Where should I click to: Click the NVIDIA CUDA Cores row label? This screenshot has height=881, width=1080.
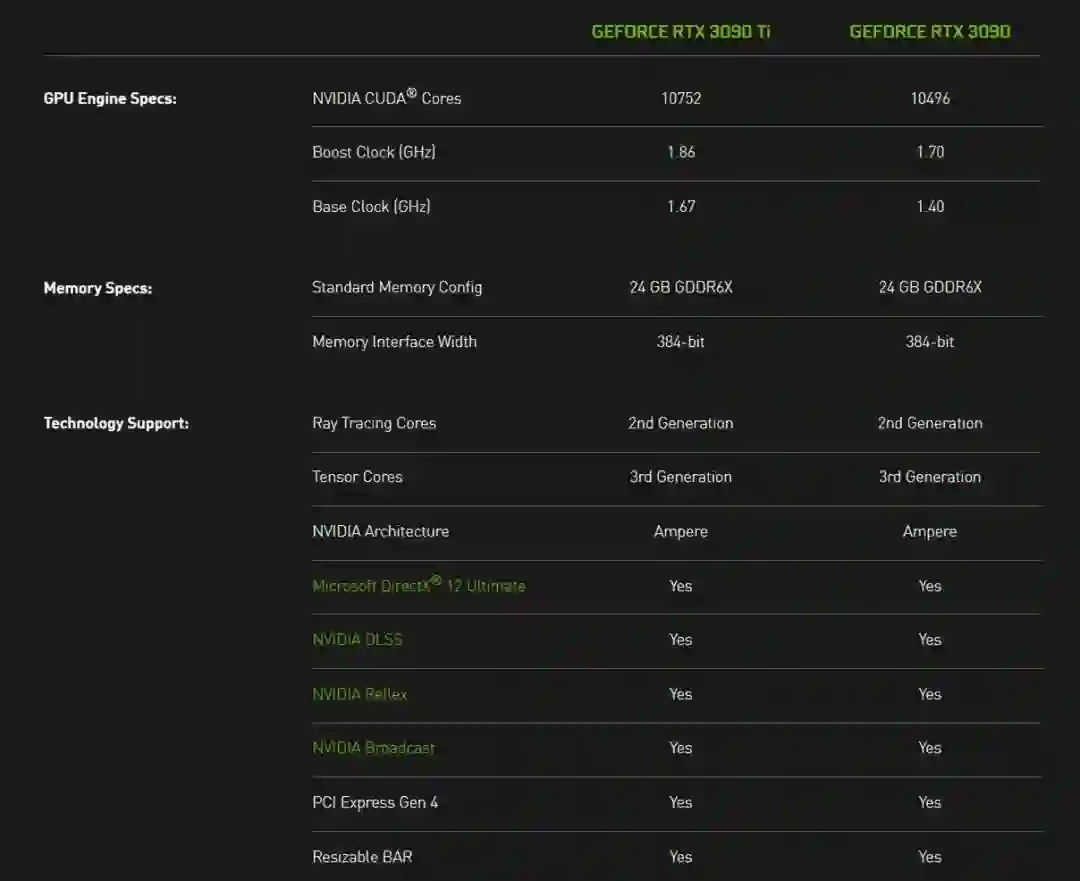click(x=386, y=98)
